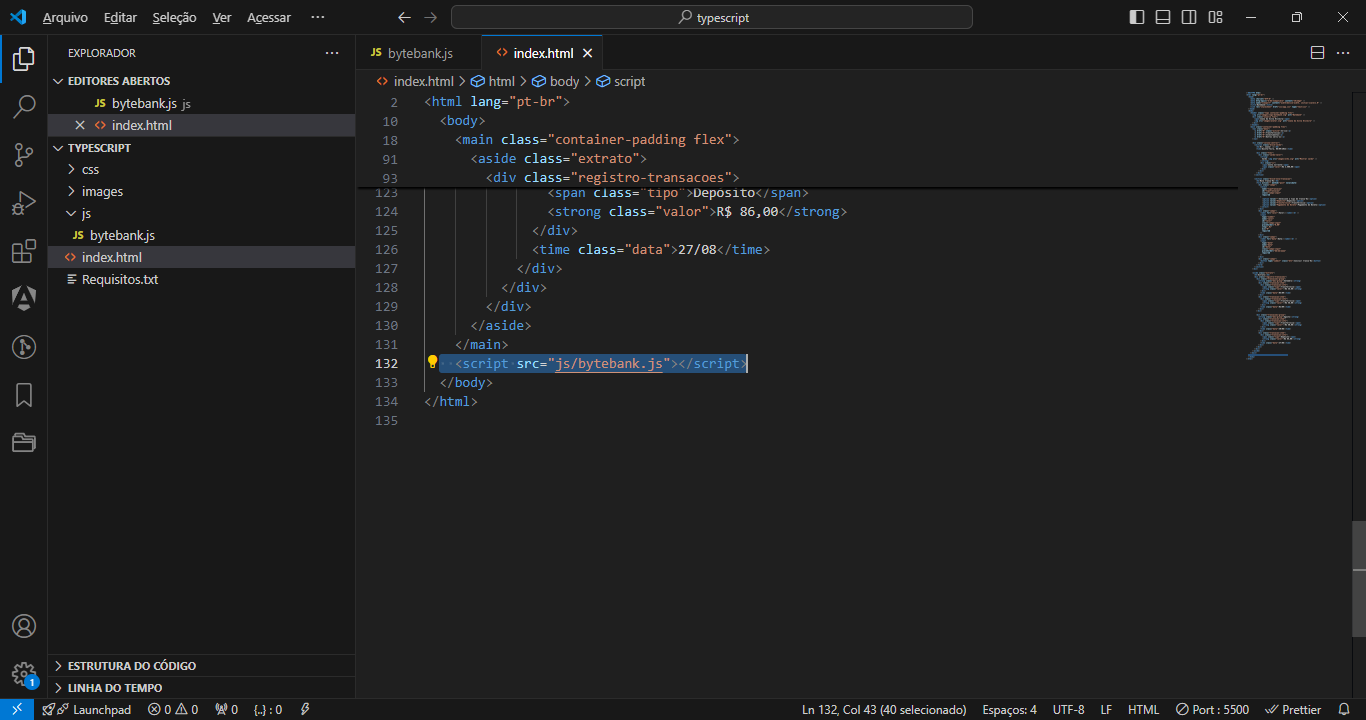
Task: Open Requisitos.txt in the explorer
Action: [x=201, y=279]
